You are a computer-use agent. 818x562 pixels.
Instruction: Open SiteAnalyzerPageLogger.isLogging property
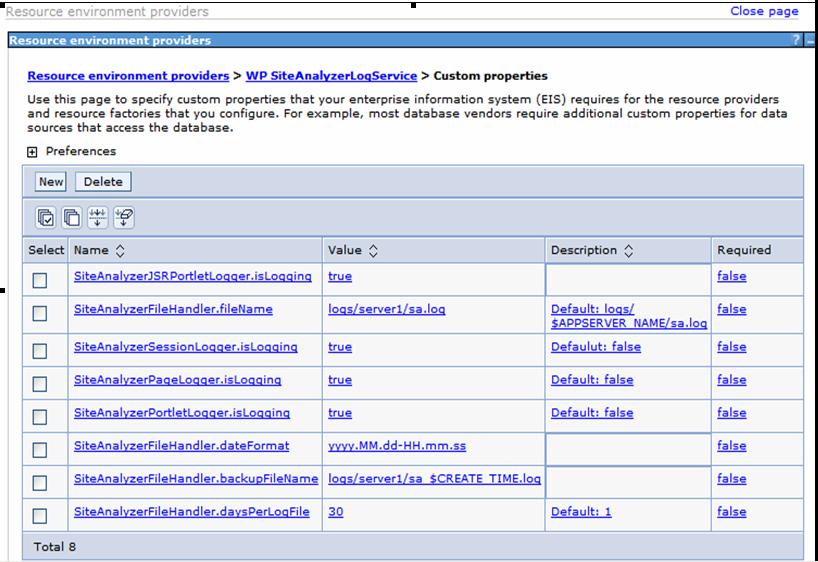tap(177, 379)
